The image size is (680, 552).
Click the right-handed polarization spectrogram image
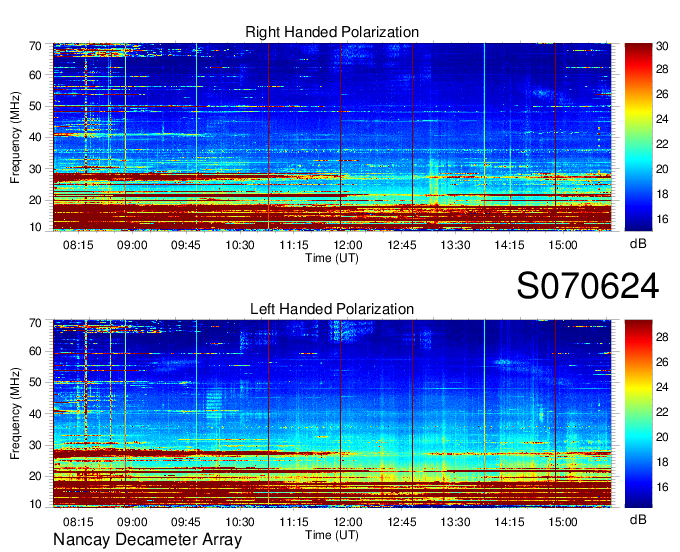[332, 137]
